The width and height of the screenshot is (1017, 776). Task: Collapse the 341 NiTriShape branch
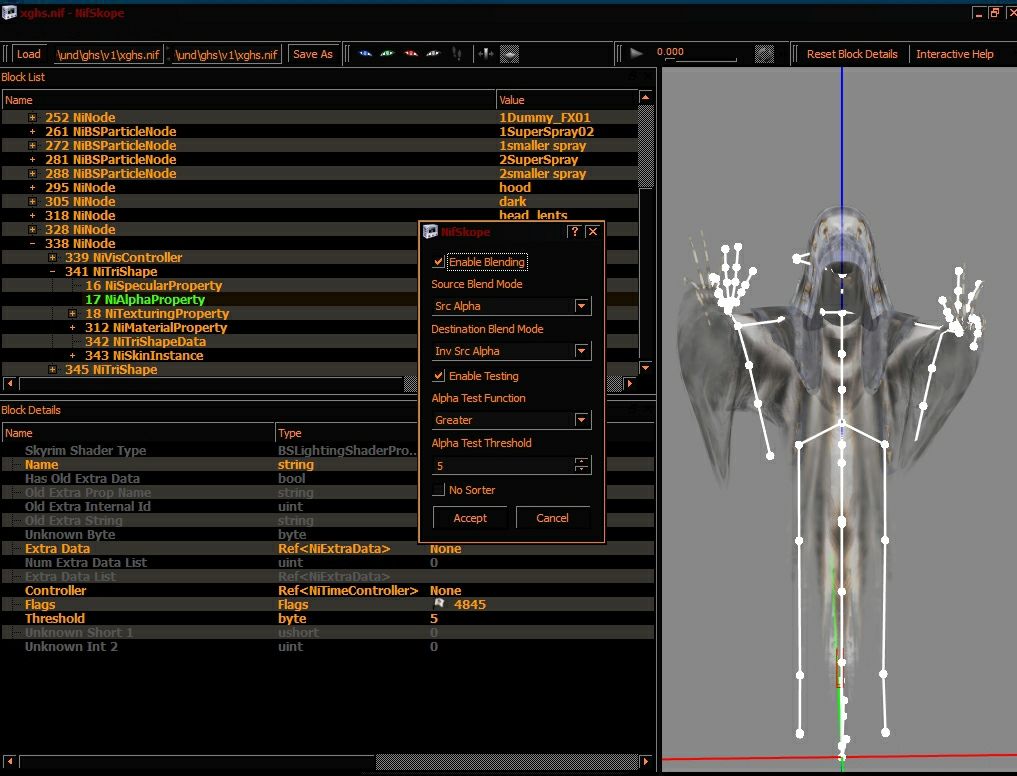click(x=53, y=271)
